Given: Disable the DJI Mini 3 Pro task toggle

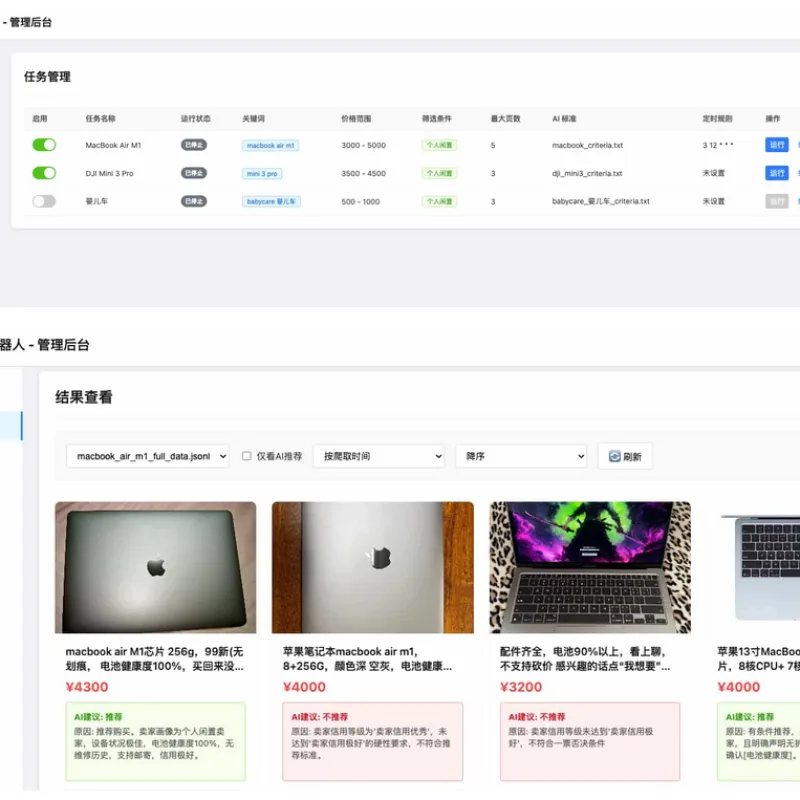Looking at the screenshot, I should pos(44,173).
